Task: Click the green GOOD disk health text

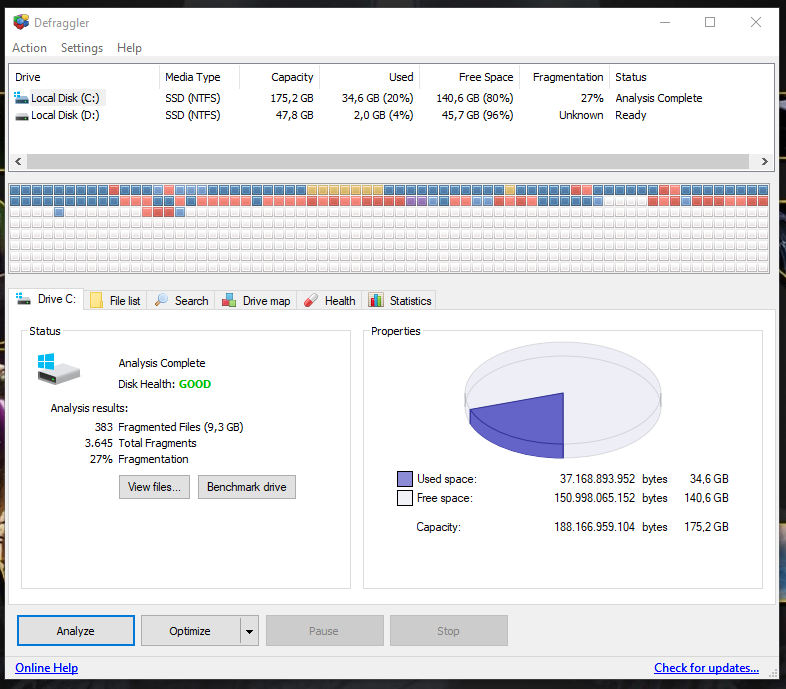Action: pyautogui.click(x=195, y=384)
